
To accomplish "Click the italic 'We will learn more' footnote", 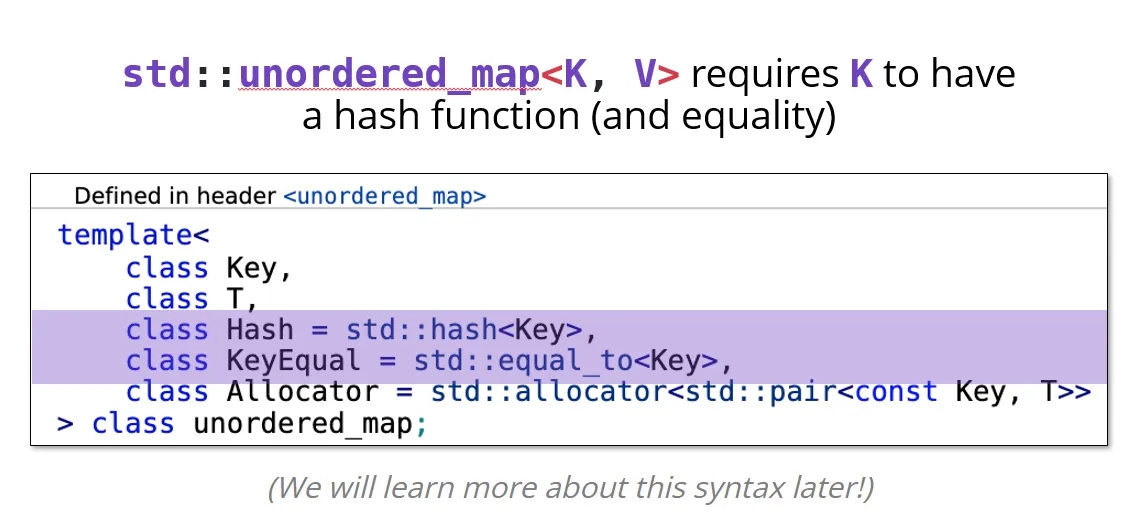I will (x=571, y=488).
